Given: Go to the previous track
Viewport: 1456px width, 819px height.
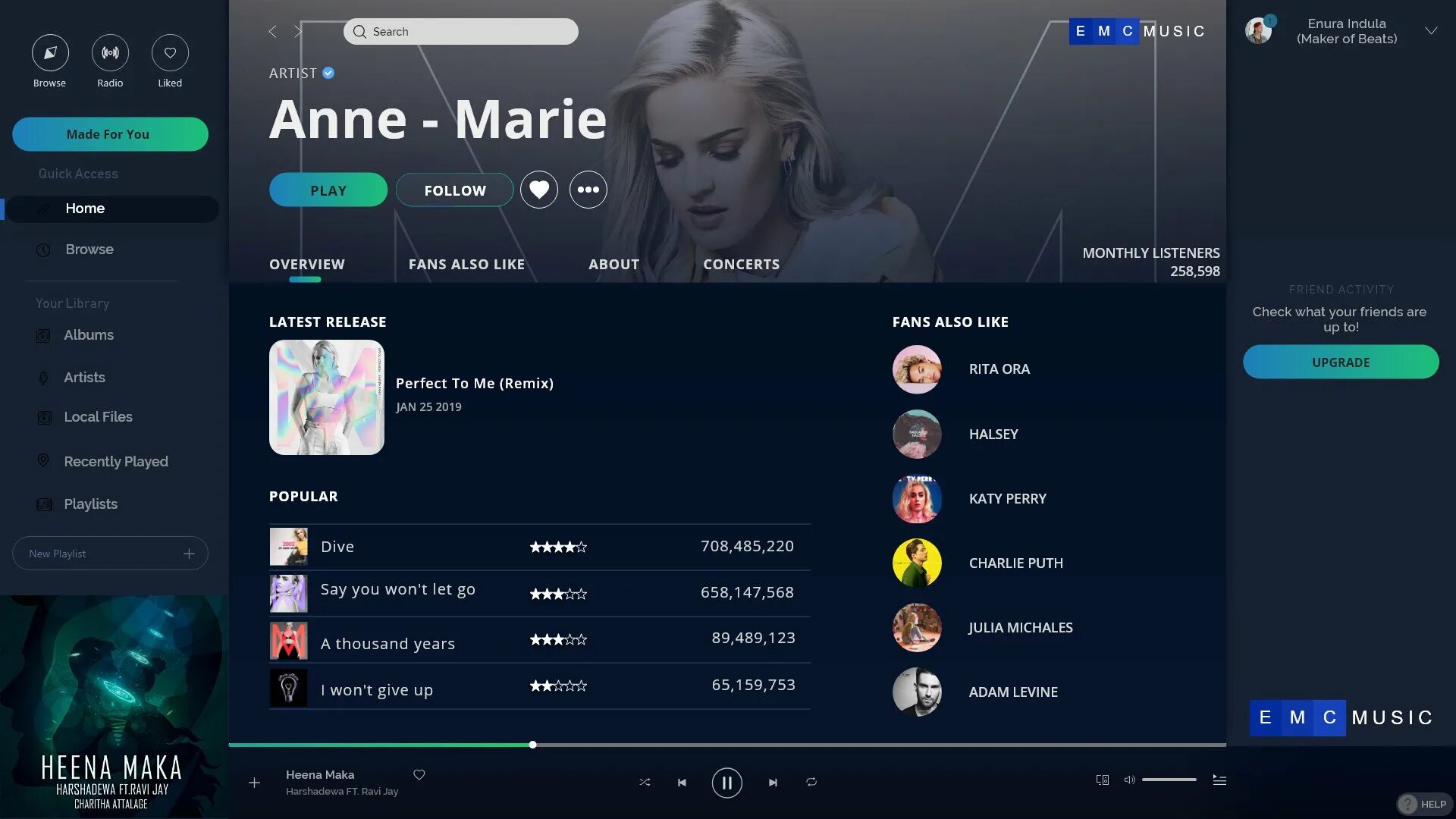Looking at the screenshot, I should pyautogui.click(x=682, y=783).
